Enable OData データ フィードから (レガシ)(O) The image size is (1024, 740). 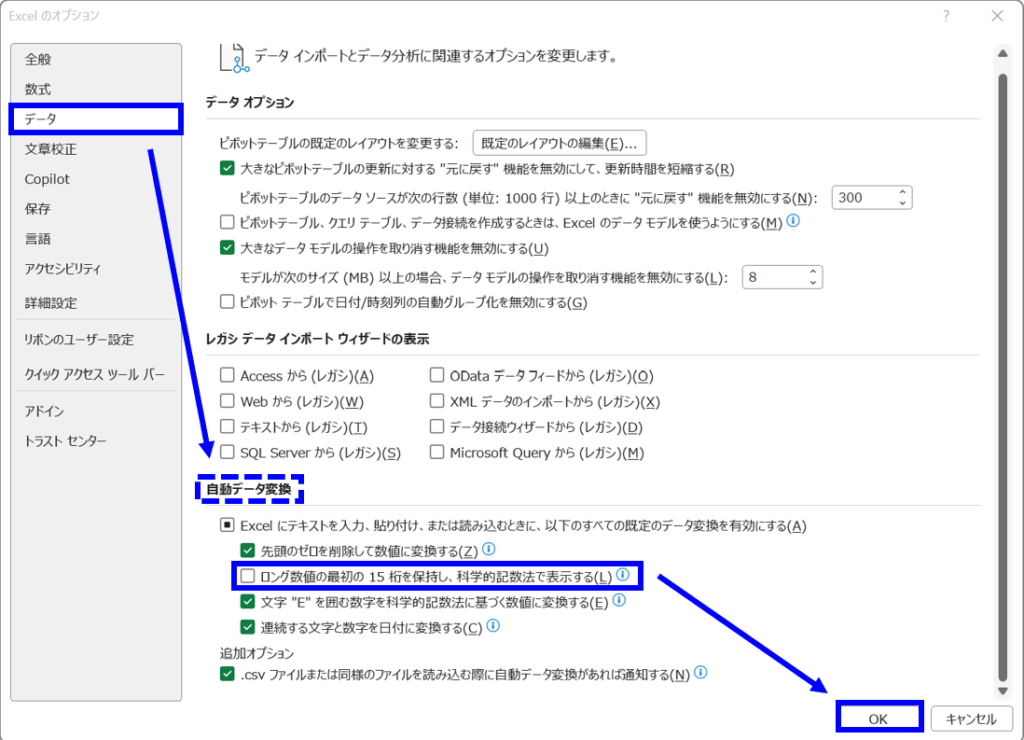[437, 375]
